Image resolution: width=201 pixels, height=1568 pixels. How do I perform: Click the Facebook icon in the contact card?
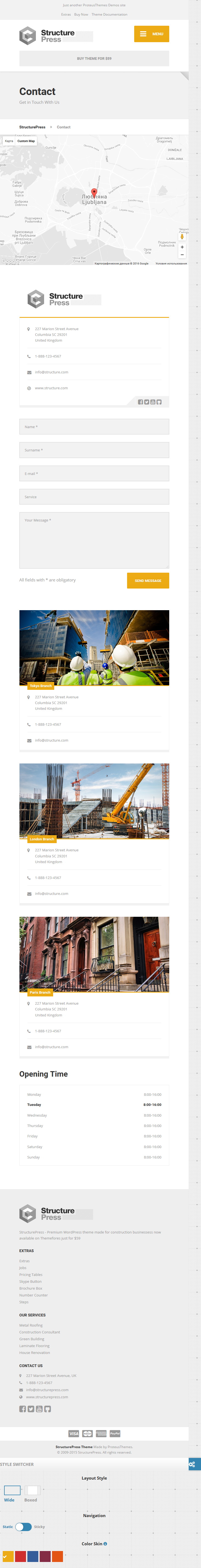click(x=140, y=402)
